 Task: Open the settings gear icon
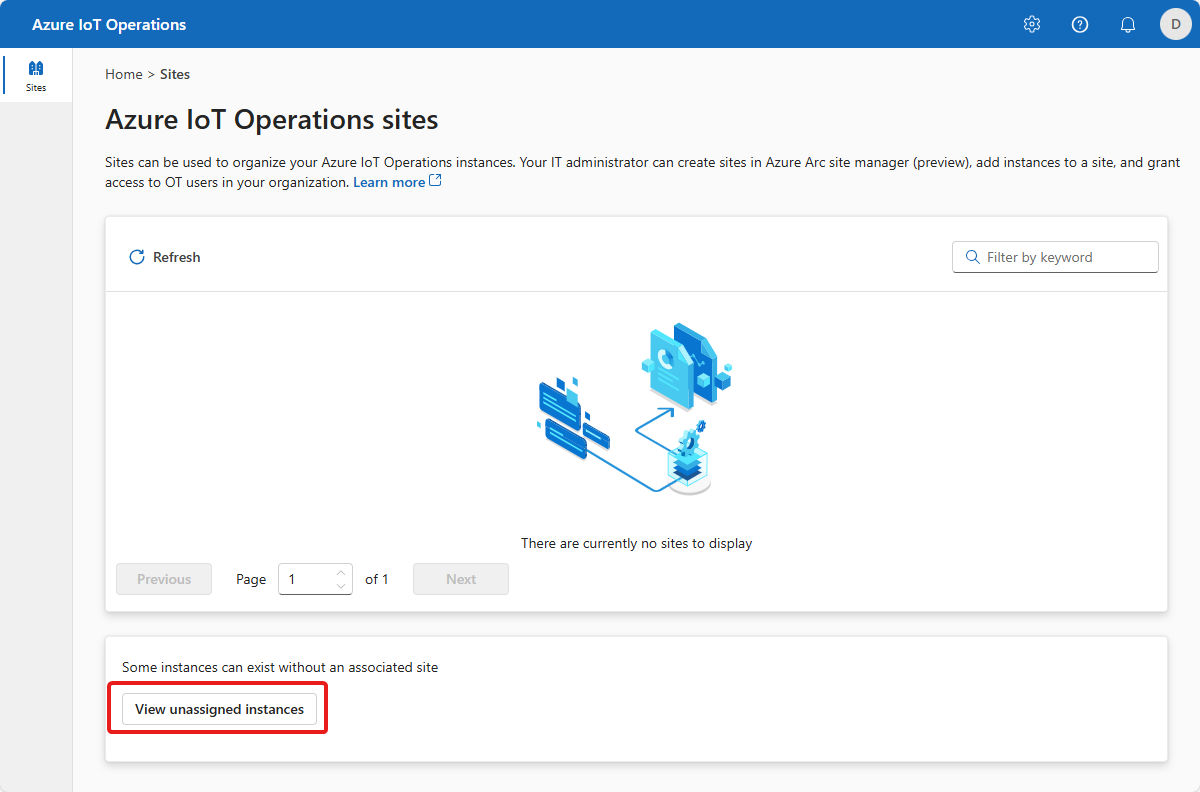(x=1032, y=24)
